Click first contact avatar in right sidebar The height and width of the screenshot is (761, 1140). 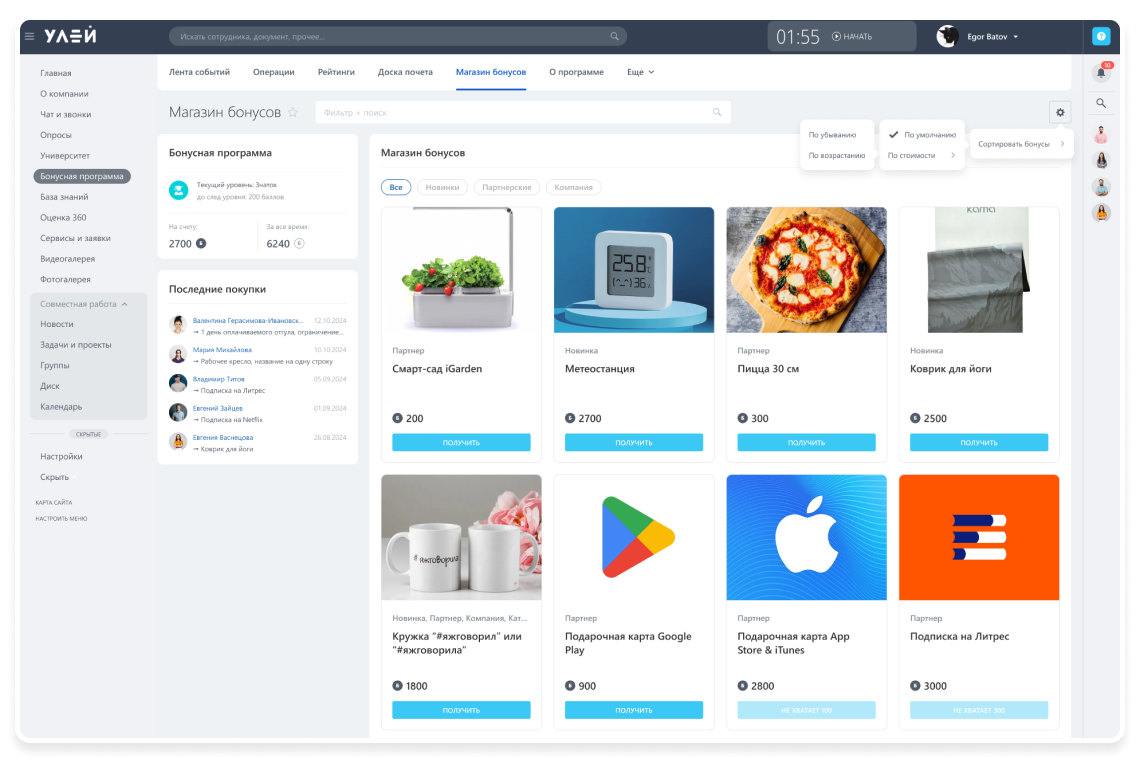click(x=1101, y=134)
